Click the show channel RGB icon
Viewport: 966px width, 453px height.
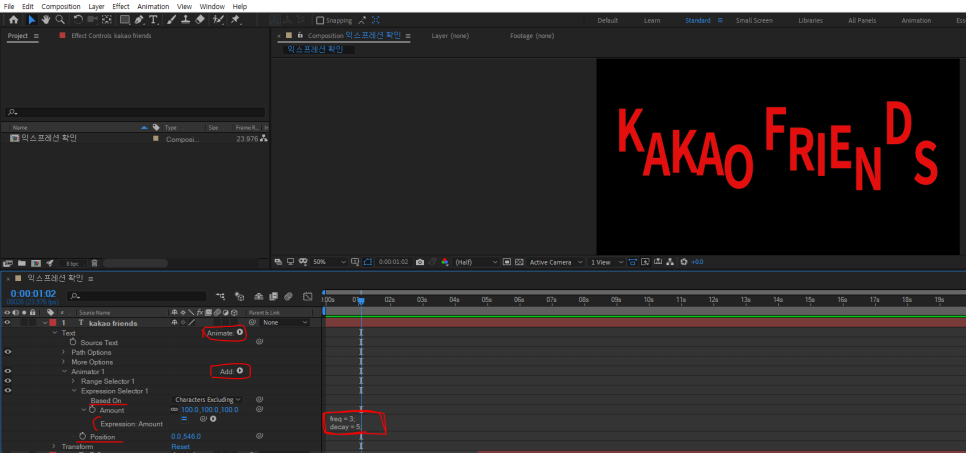(x=445, y=262)
